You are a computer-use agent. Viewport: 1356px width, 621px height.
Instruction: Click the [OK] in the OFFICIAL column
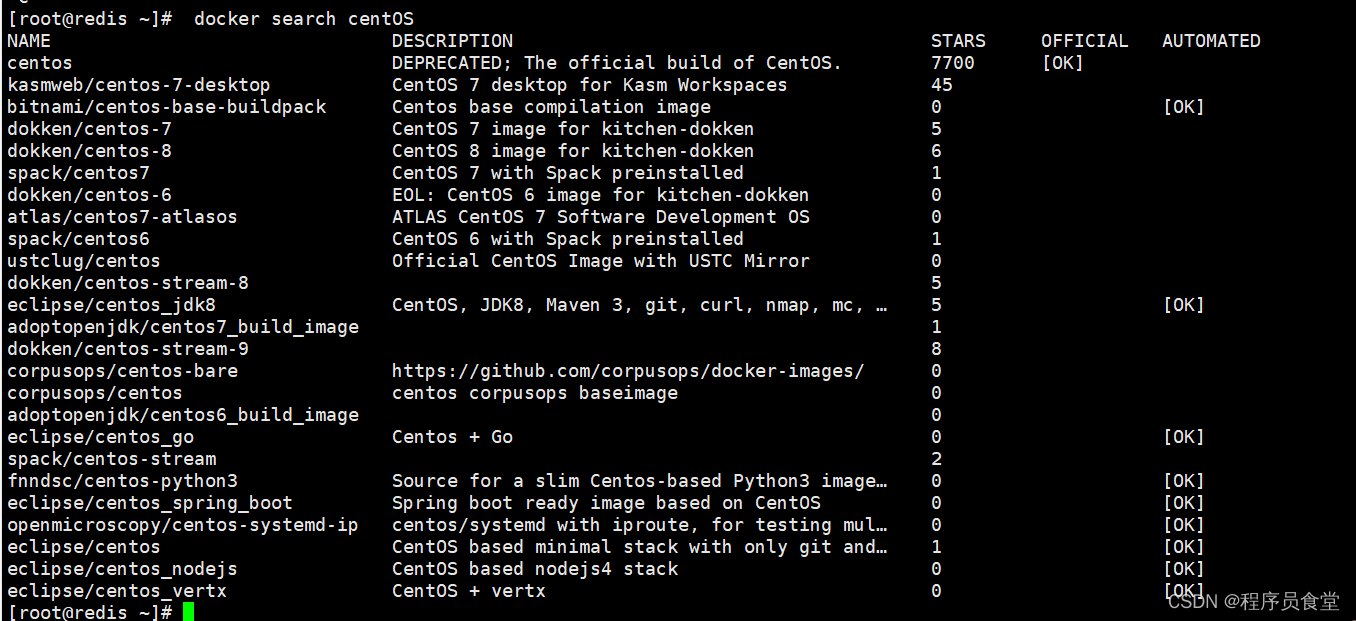pyautogui.click(x=1063, y=63)
